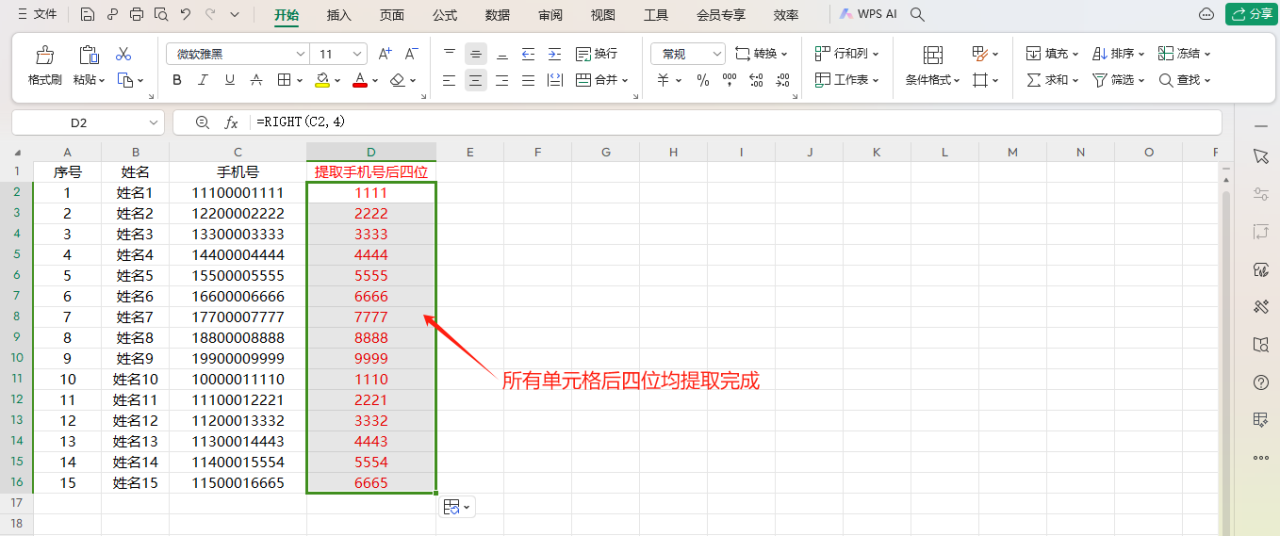Undo the last action
This screenshot has width=1280, height=536.
(x=185, y=15)
